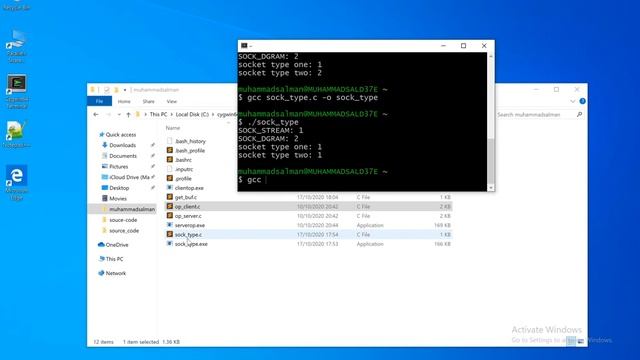Select the sock_type.exe file

pyautogui.click(x=187, y=244)
